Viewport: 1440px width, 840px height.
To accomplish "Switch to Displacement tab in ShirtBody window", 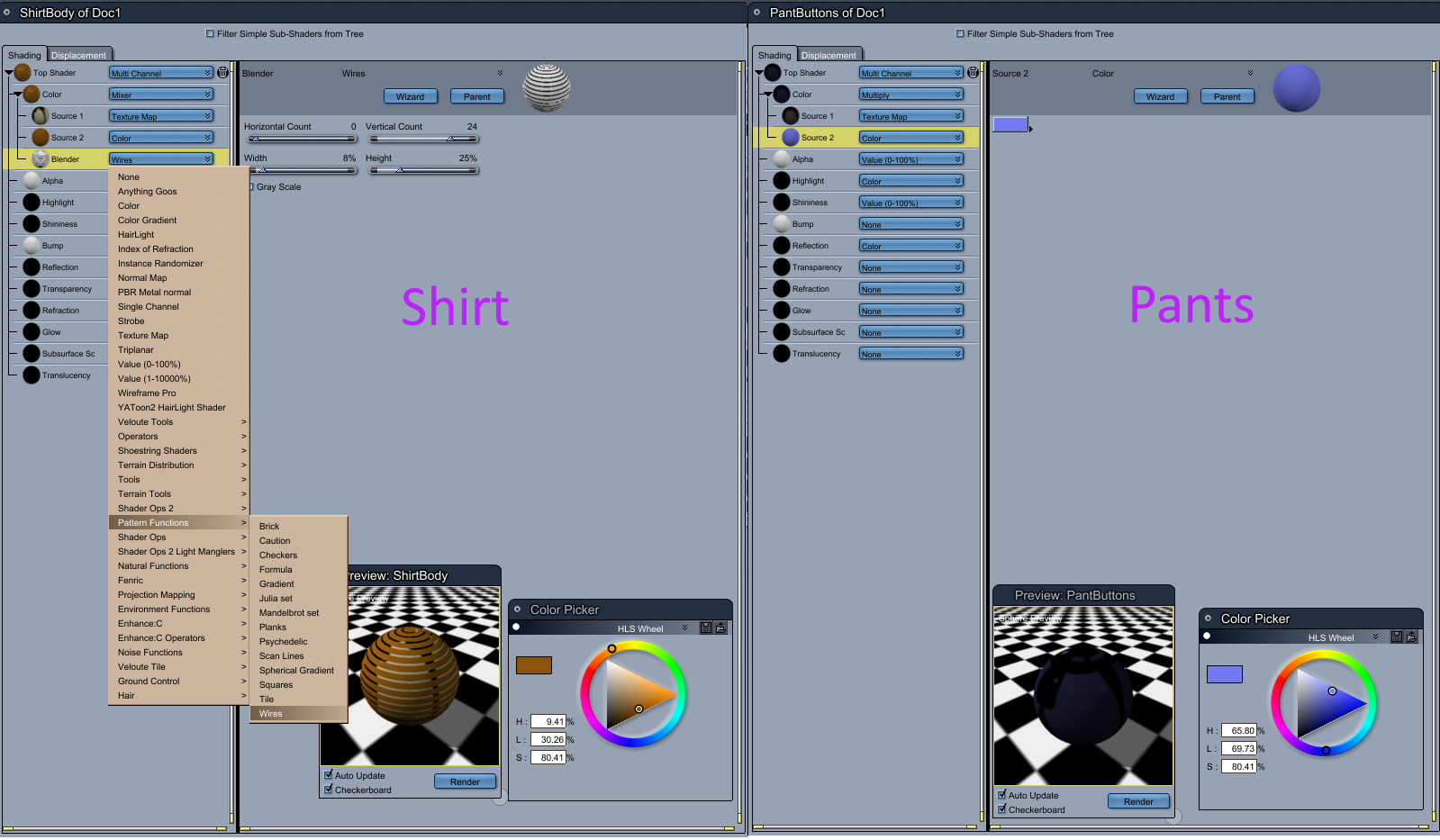I will [x=78, y=55].
